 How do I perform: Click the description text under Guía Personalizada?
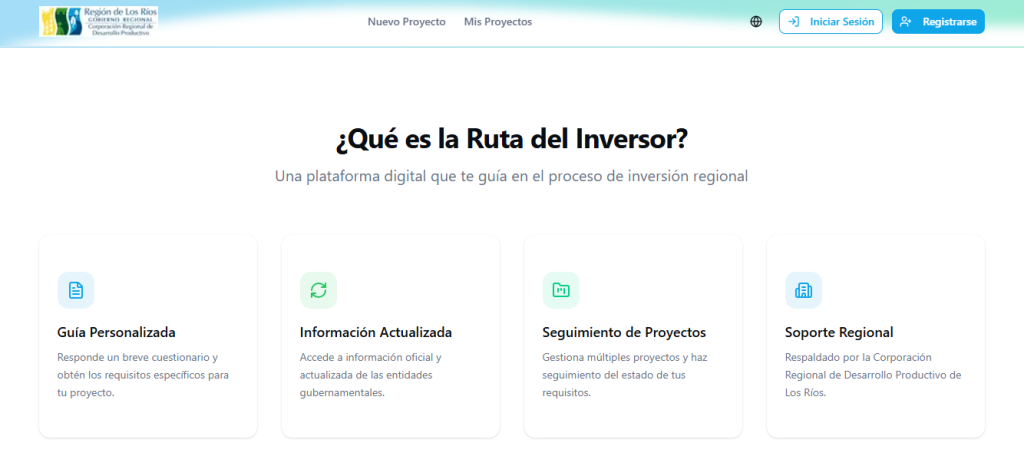[143, 375]
